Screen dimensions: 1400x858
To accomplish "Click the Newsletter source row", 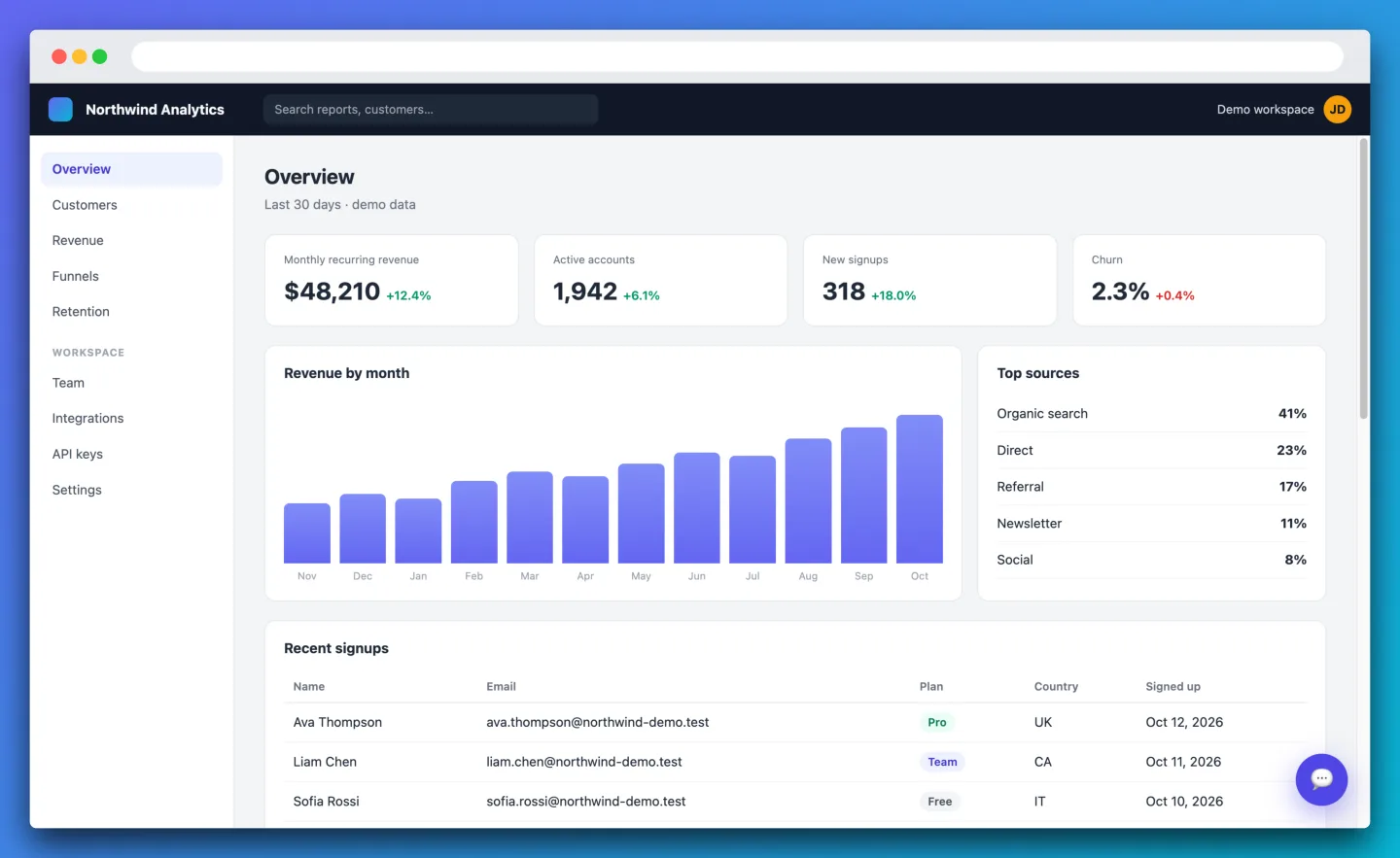I will (x=1151, y=524).
